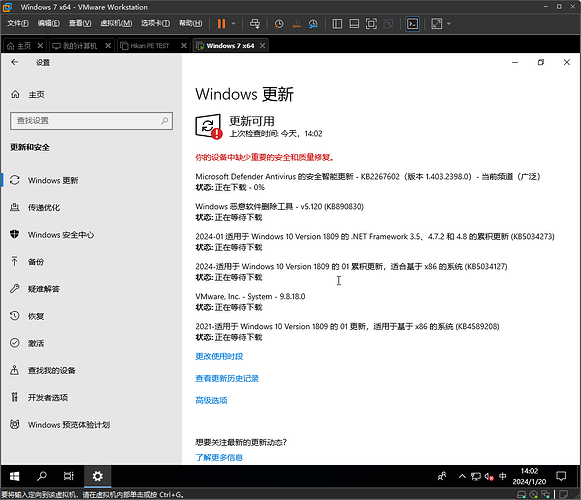Toggle the console view icon in VMware toolbar

412,24
